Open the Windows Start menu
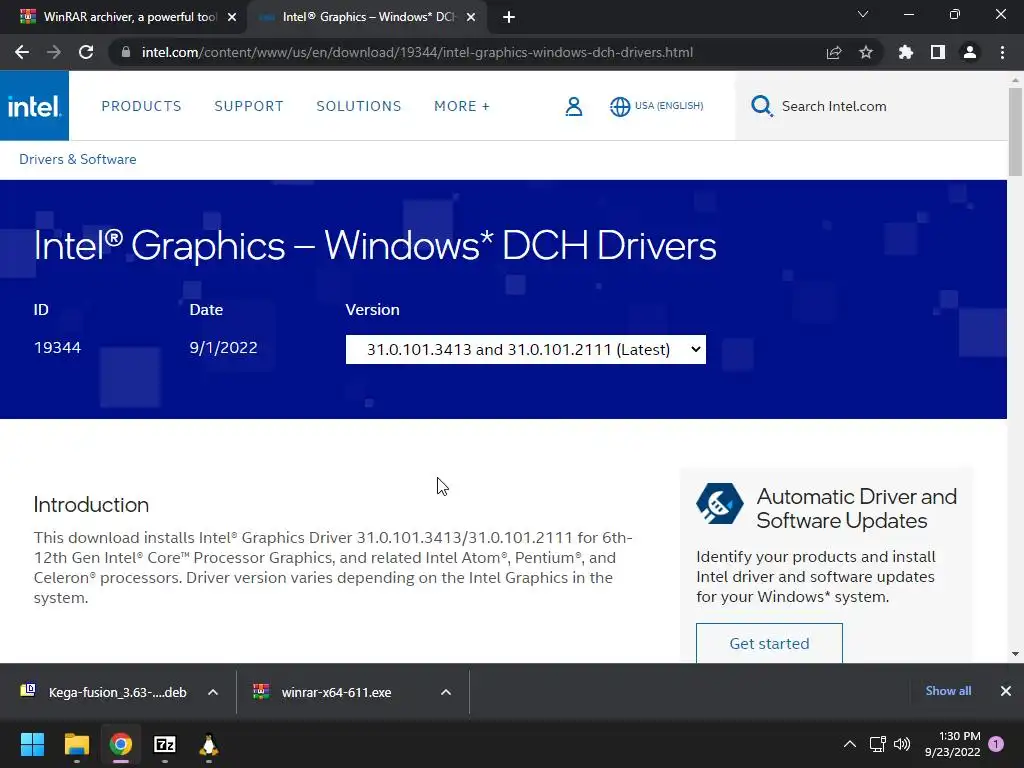This screenshot has width=1024, height=768. tap(32, 744)
